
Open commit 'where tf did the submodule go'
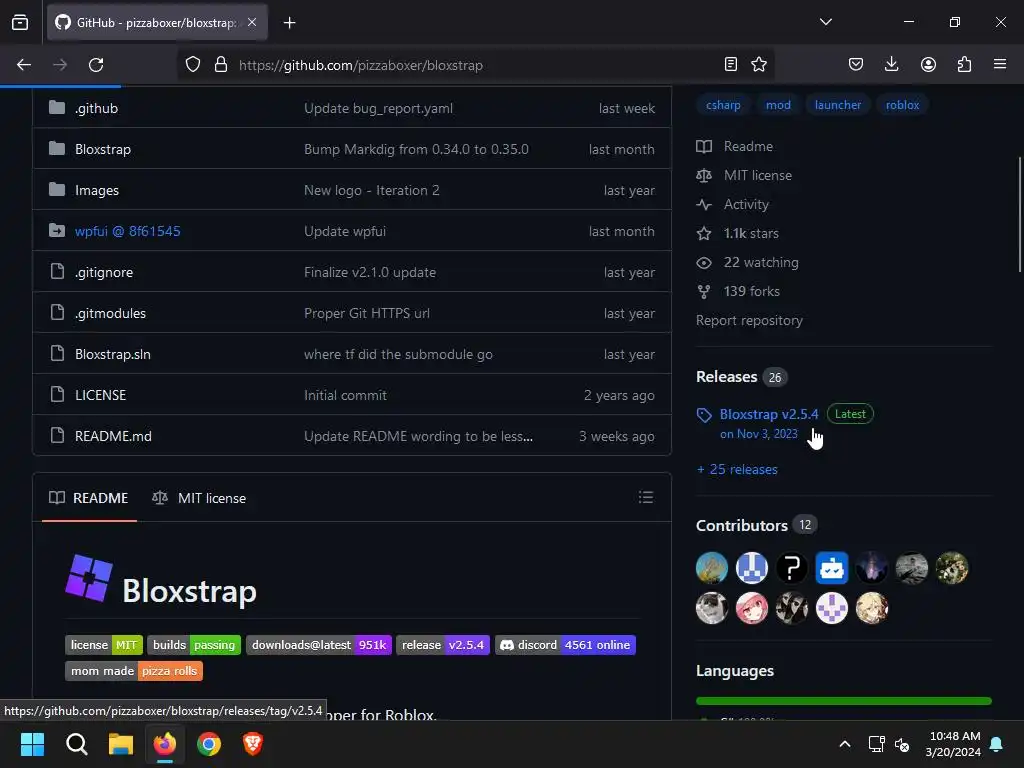[x=398, y=354]
